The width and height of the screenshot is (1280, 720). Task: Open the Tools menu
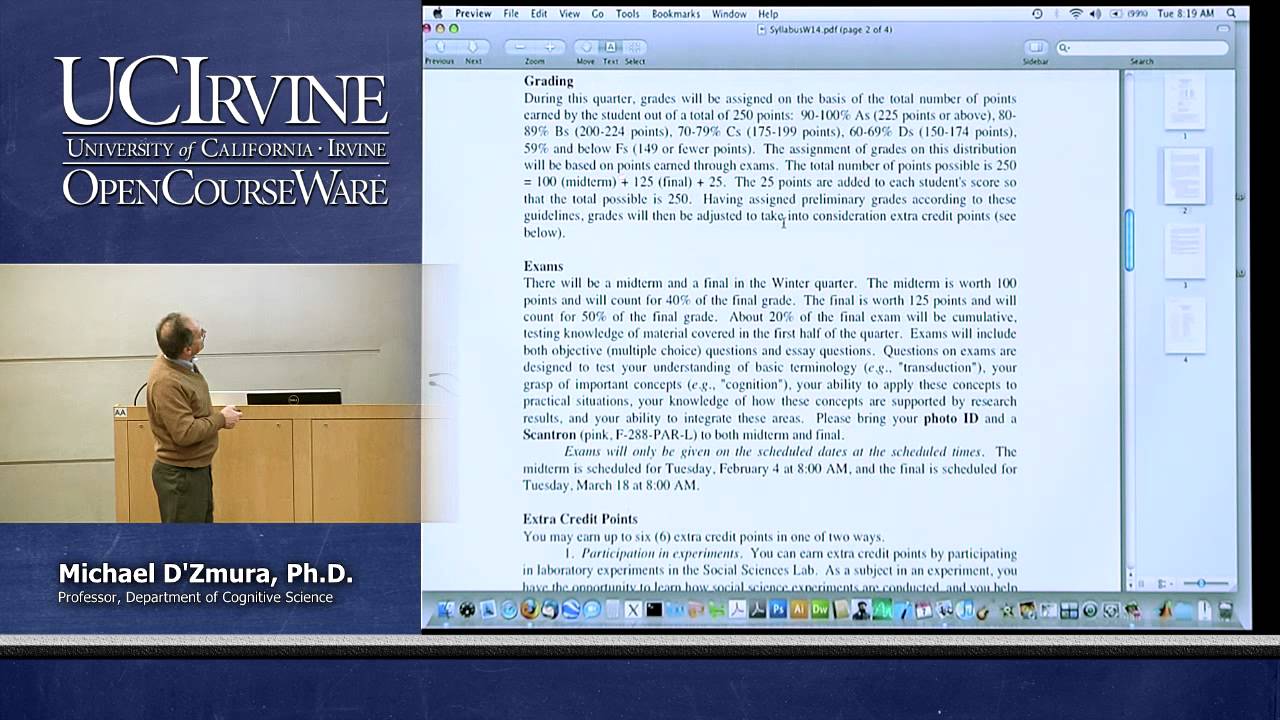tap(628, 14)
